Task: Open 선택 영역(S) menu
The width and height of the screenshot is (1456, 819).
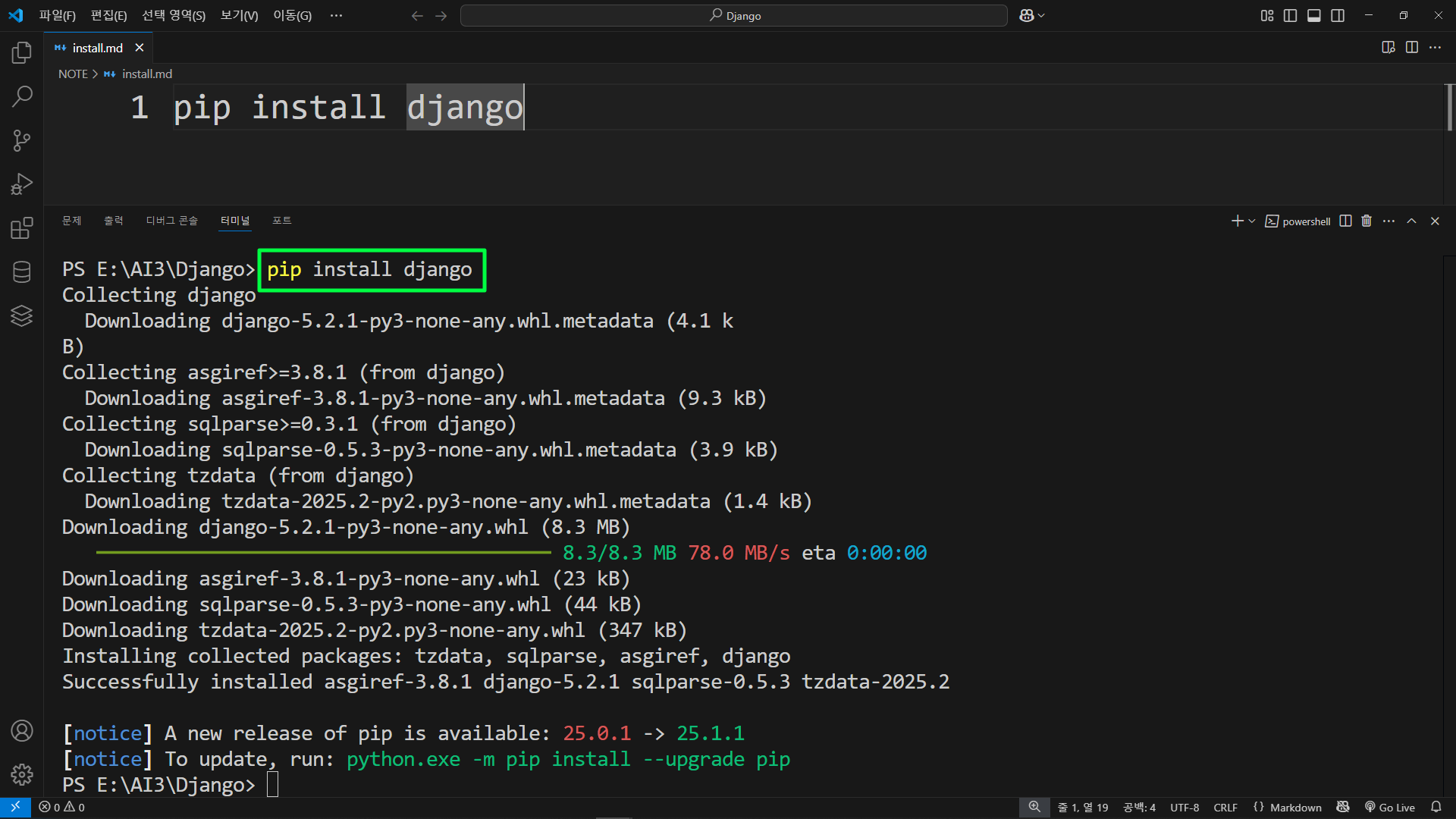Action: [x=174, y=16]
